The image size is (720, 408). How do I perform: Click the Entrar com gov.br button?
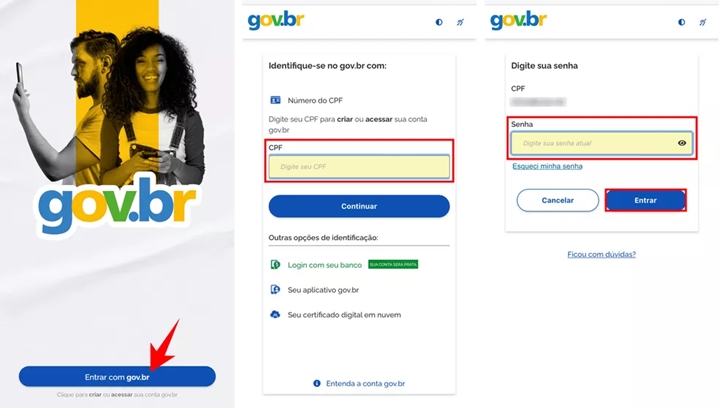tap(117, 377)
